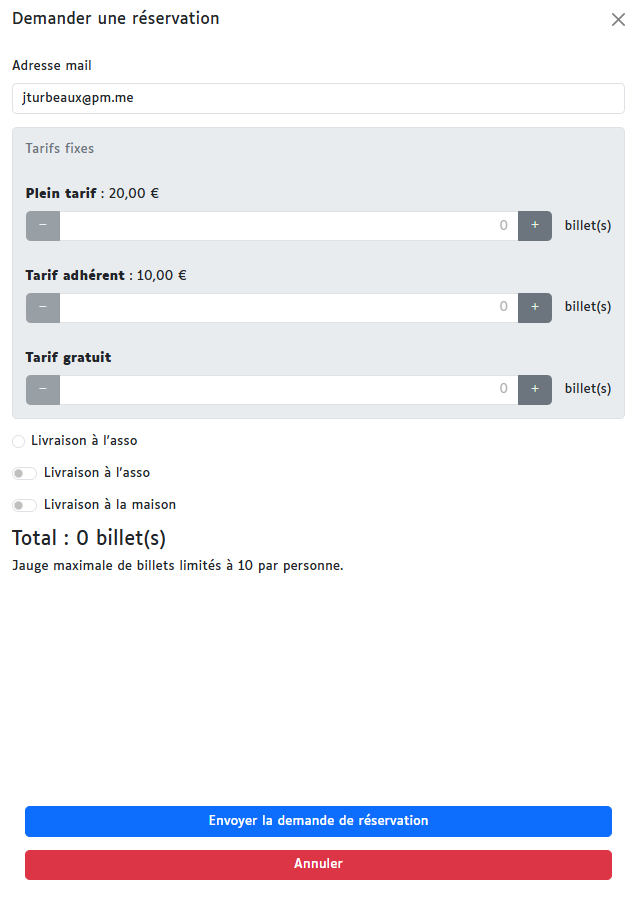
Task: Click the Demander une réservation title
Action: coord(116,19)
